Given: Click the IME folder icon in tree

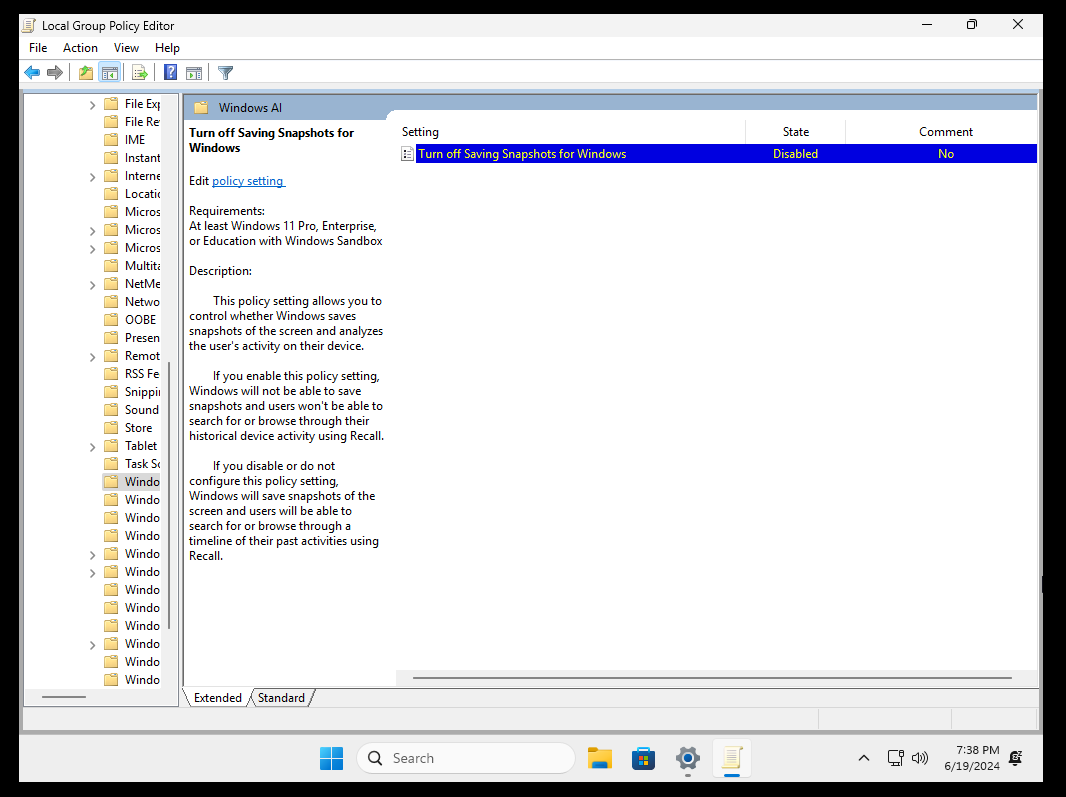Looking at the screenshot, I should [x=111, y=139].
